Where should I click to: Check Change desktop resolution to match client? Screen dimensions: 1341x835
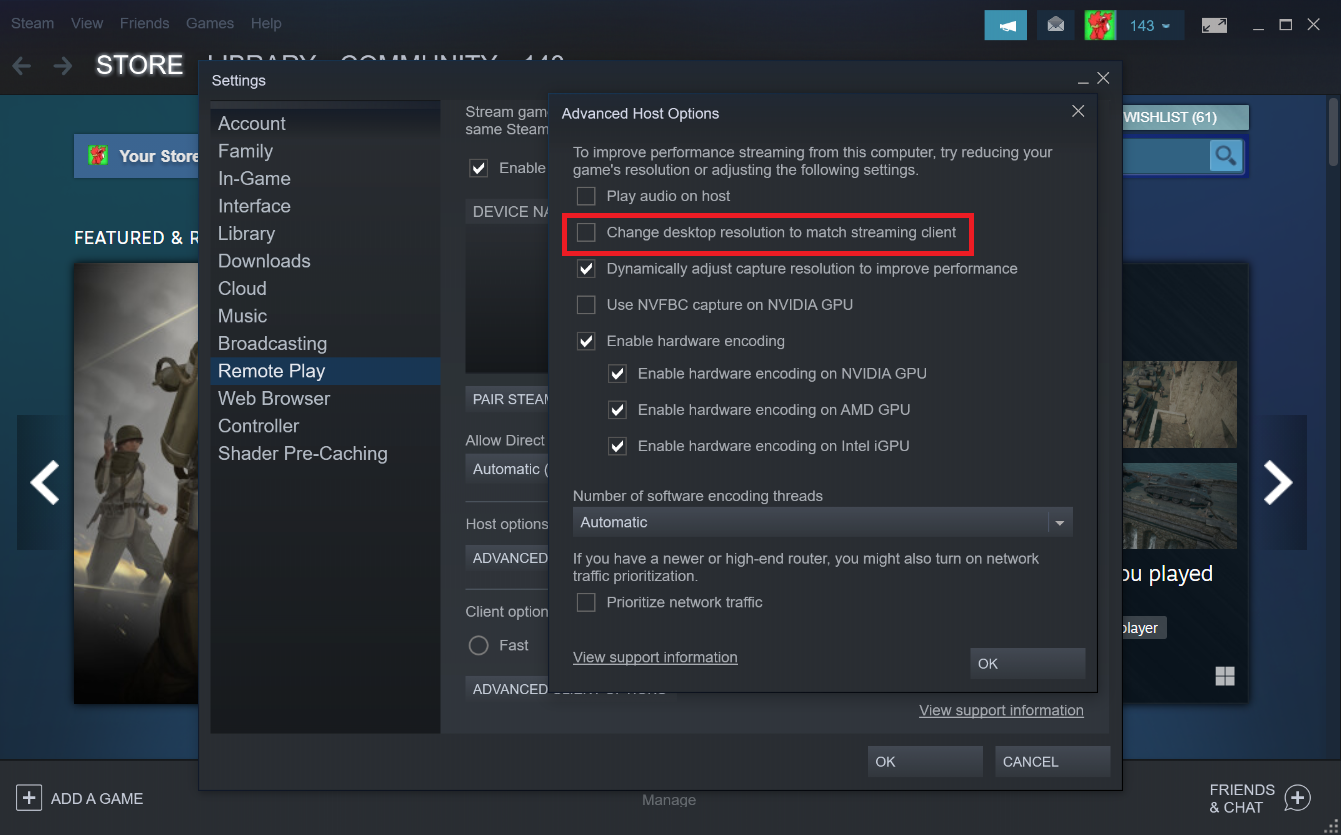click(x=586, y=232)
